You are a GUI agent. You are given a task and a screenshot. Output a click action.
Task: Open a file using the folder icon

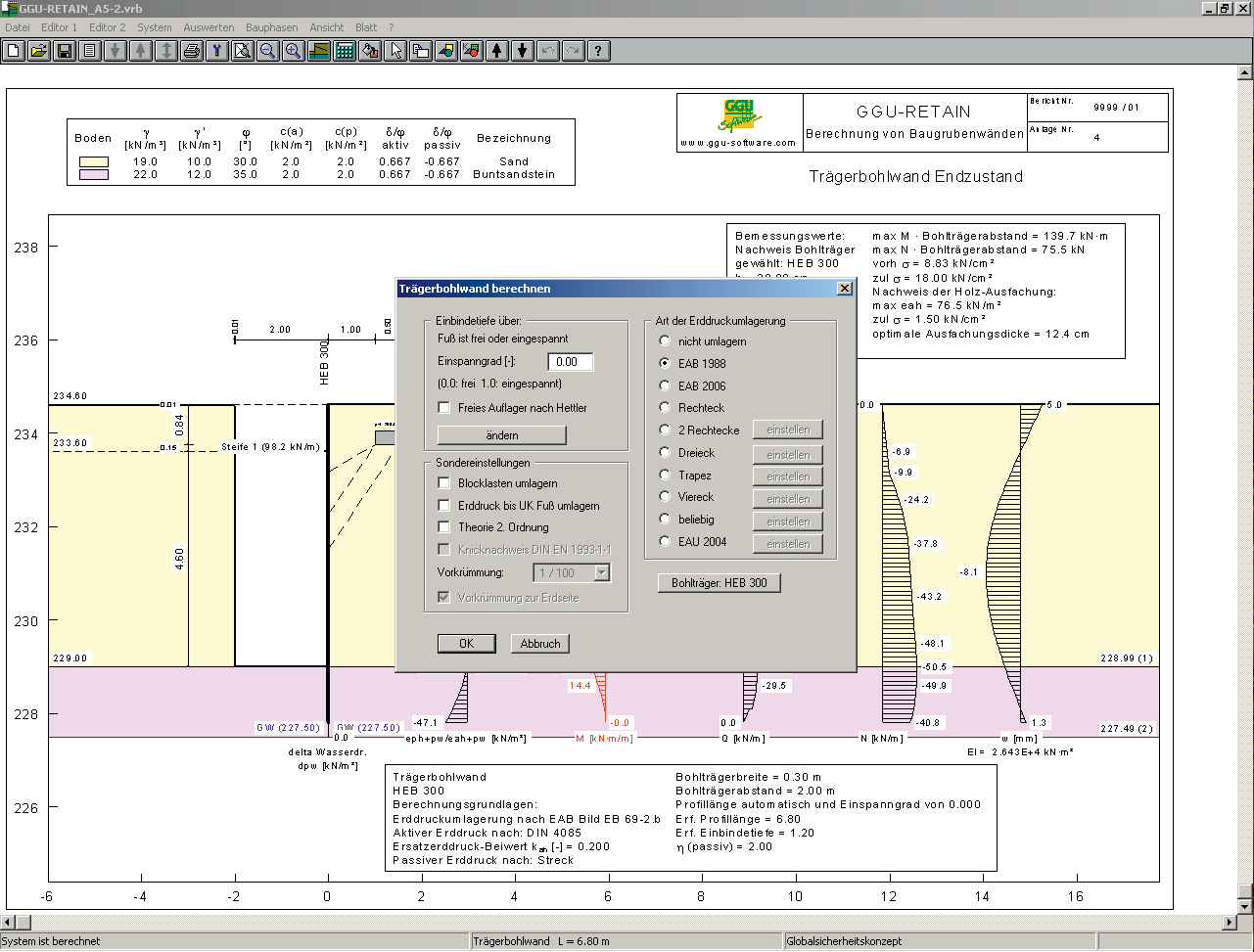coord(39,51)
